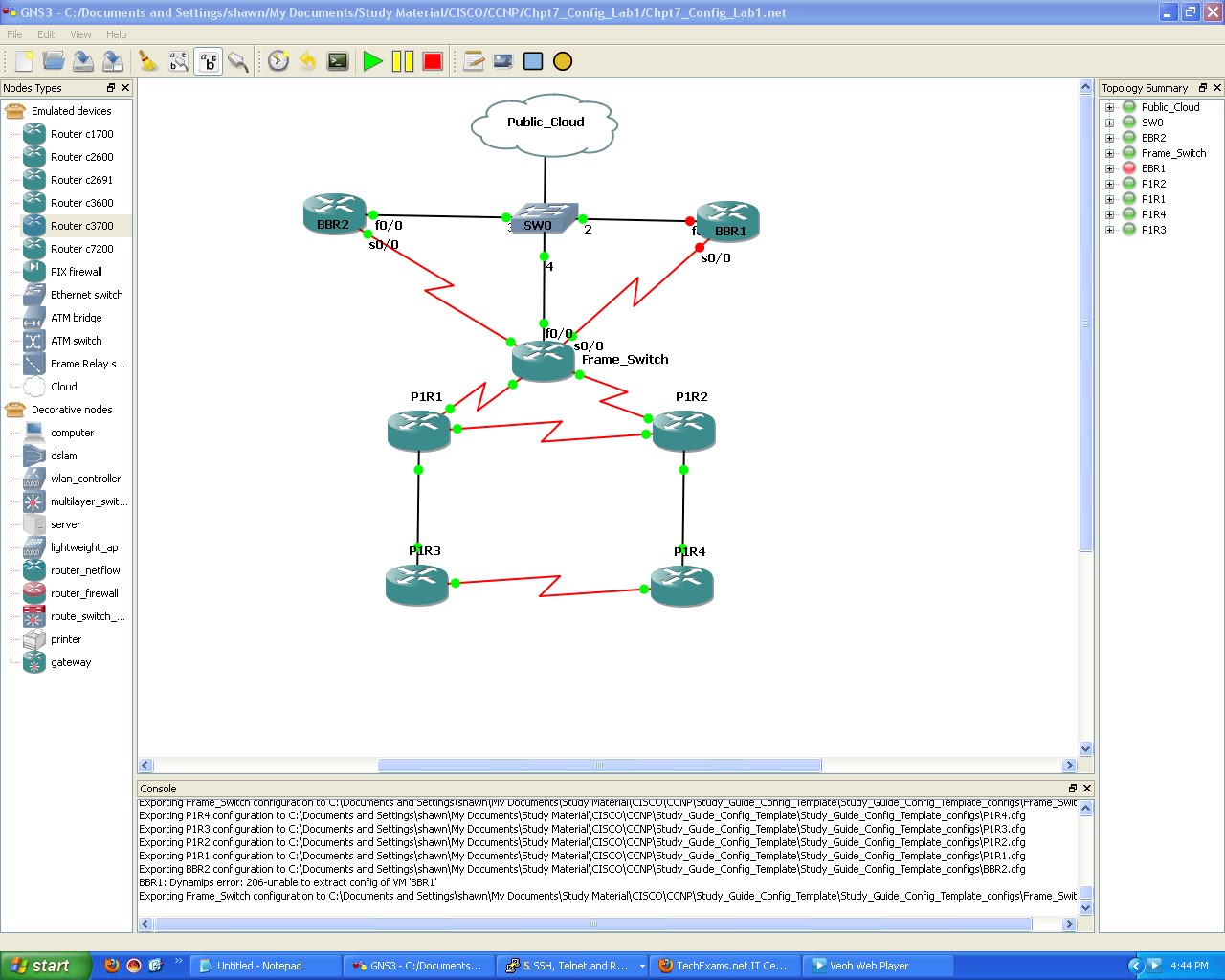
Task: Open console terminal icon in toolbar
Action: coord(338,61)
